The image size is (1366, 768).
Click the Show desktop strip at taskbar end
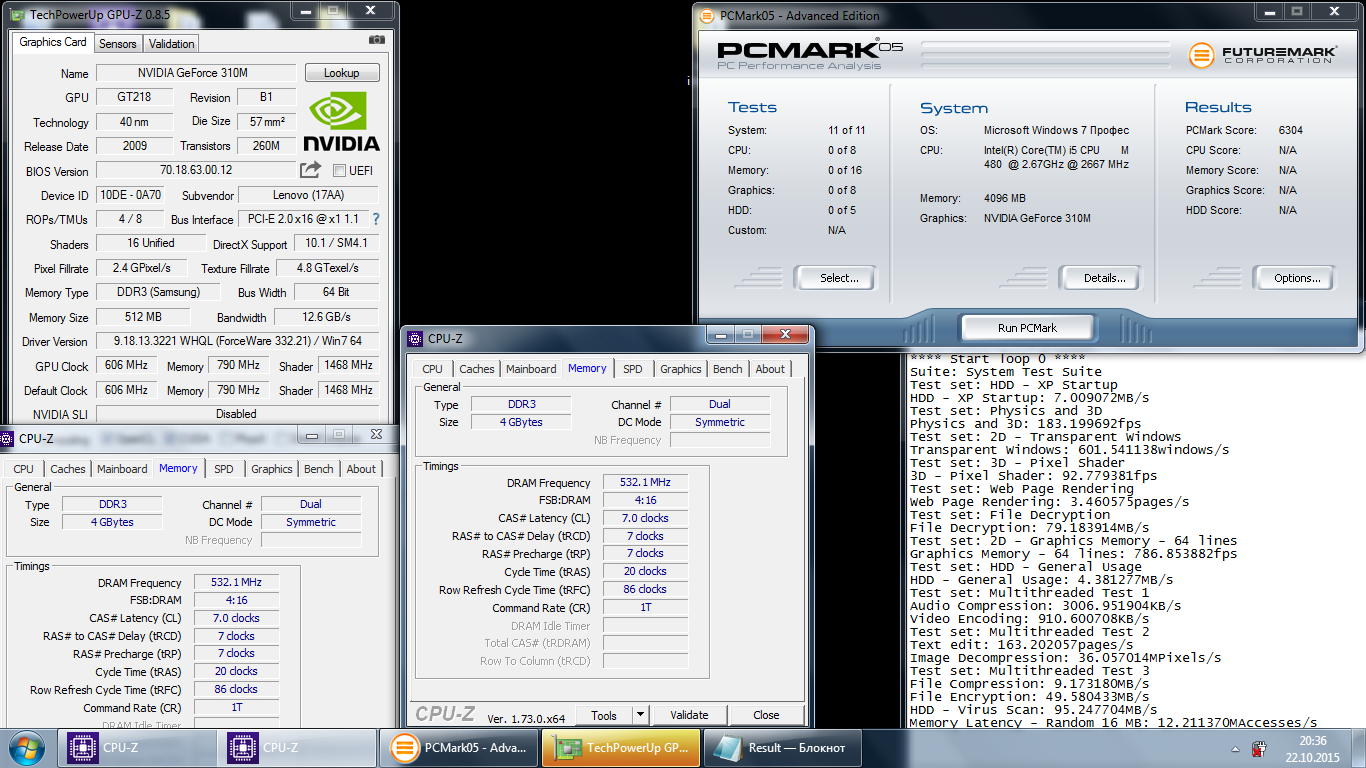click(1359, 747)
